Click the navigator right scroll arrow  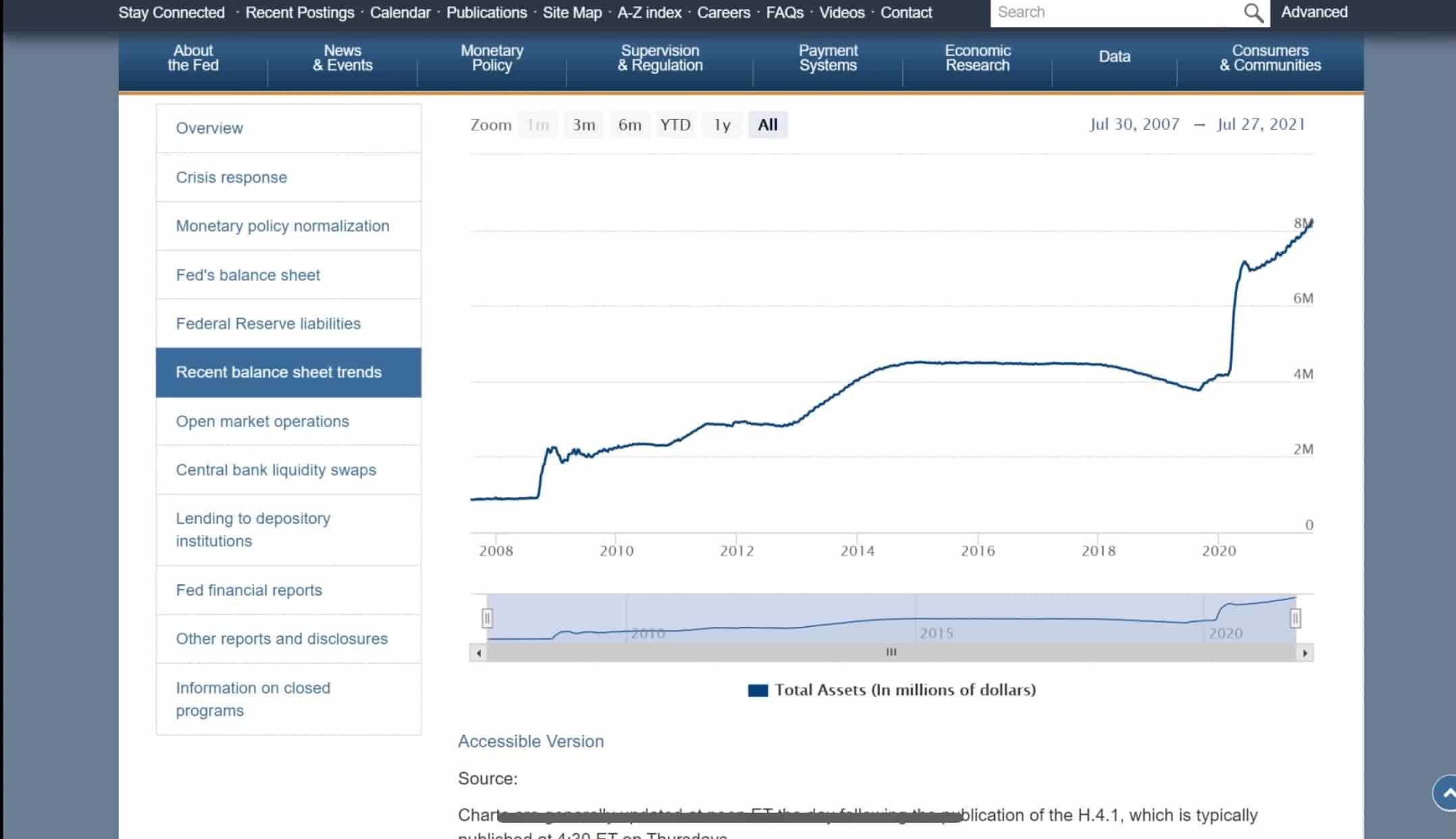coord(1305,653)
